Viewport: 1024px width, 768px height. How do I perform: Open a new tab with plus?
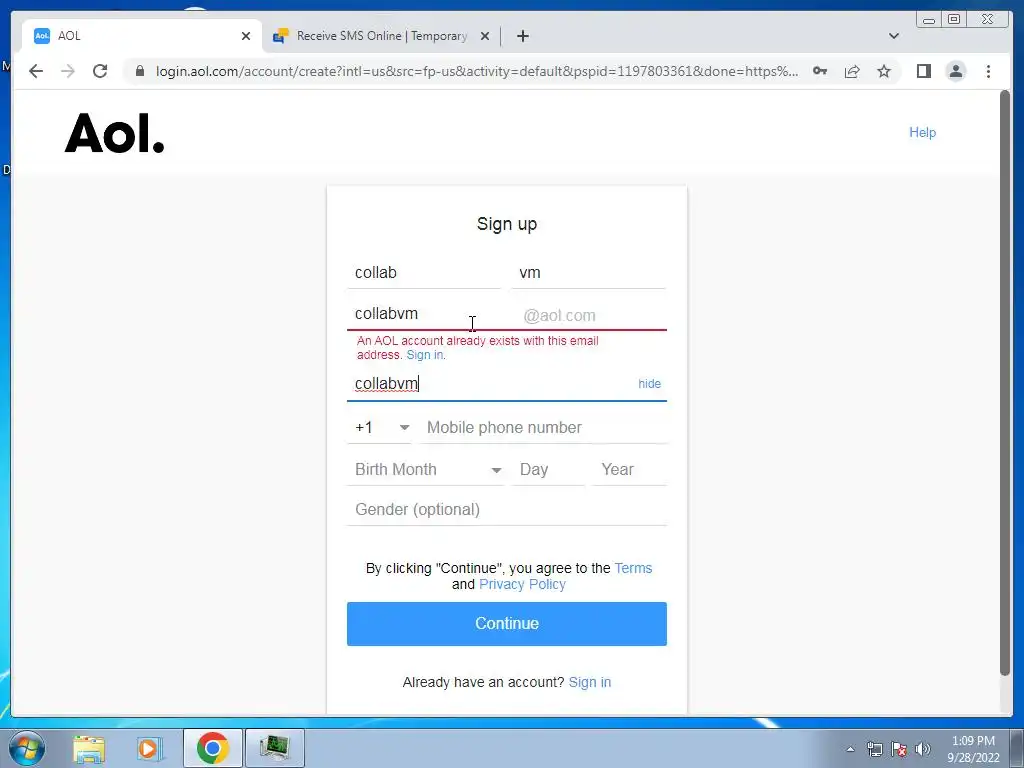pyautogui.click(x=522, y=36)
